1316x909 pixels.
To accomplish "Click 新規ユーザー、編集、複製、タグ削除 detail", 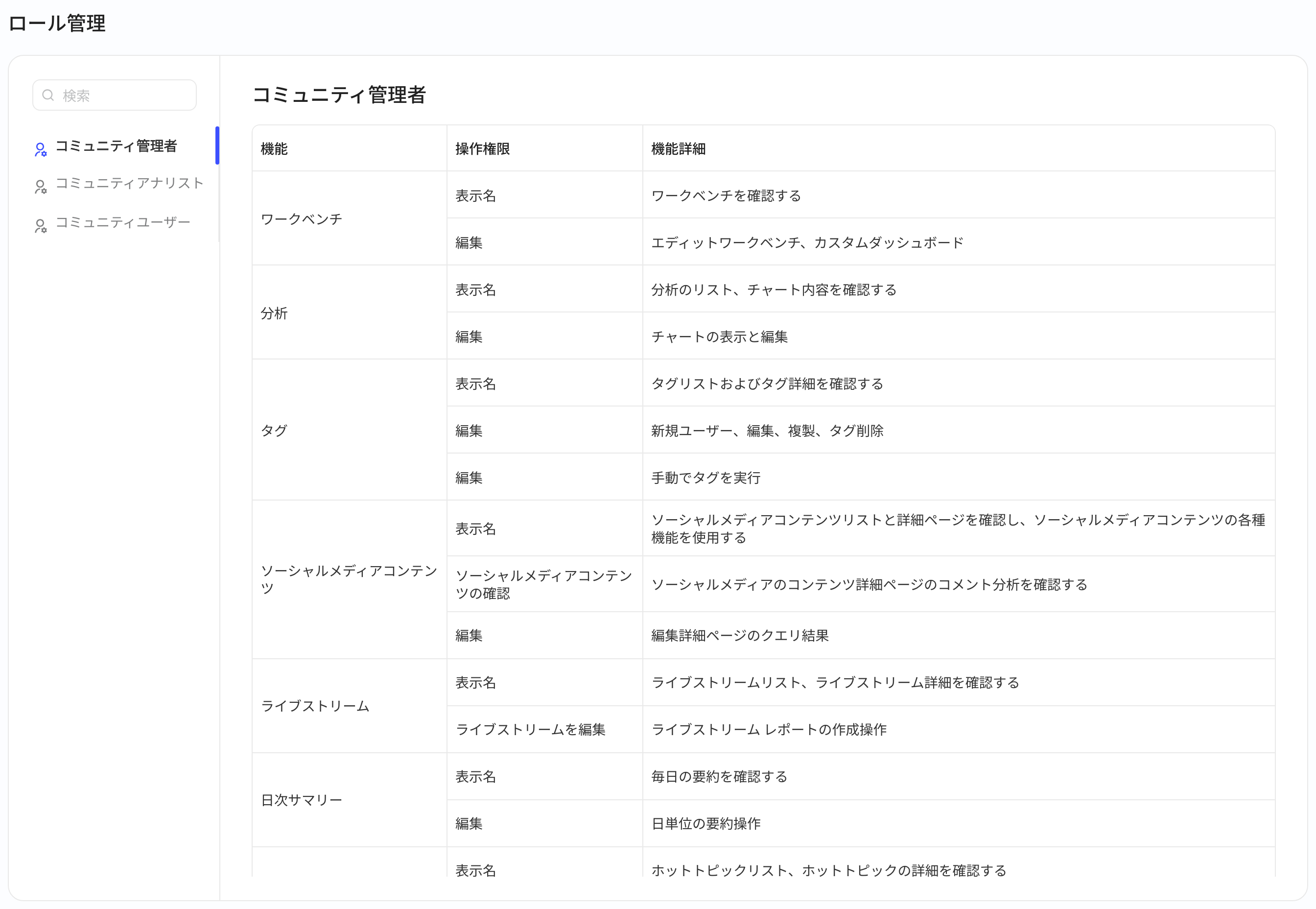I will [767, 431].
